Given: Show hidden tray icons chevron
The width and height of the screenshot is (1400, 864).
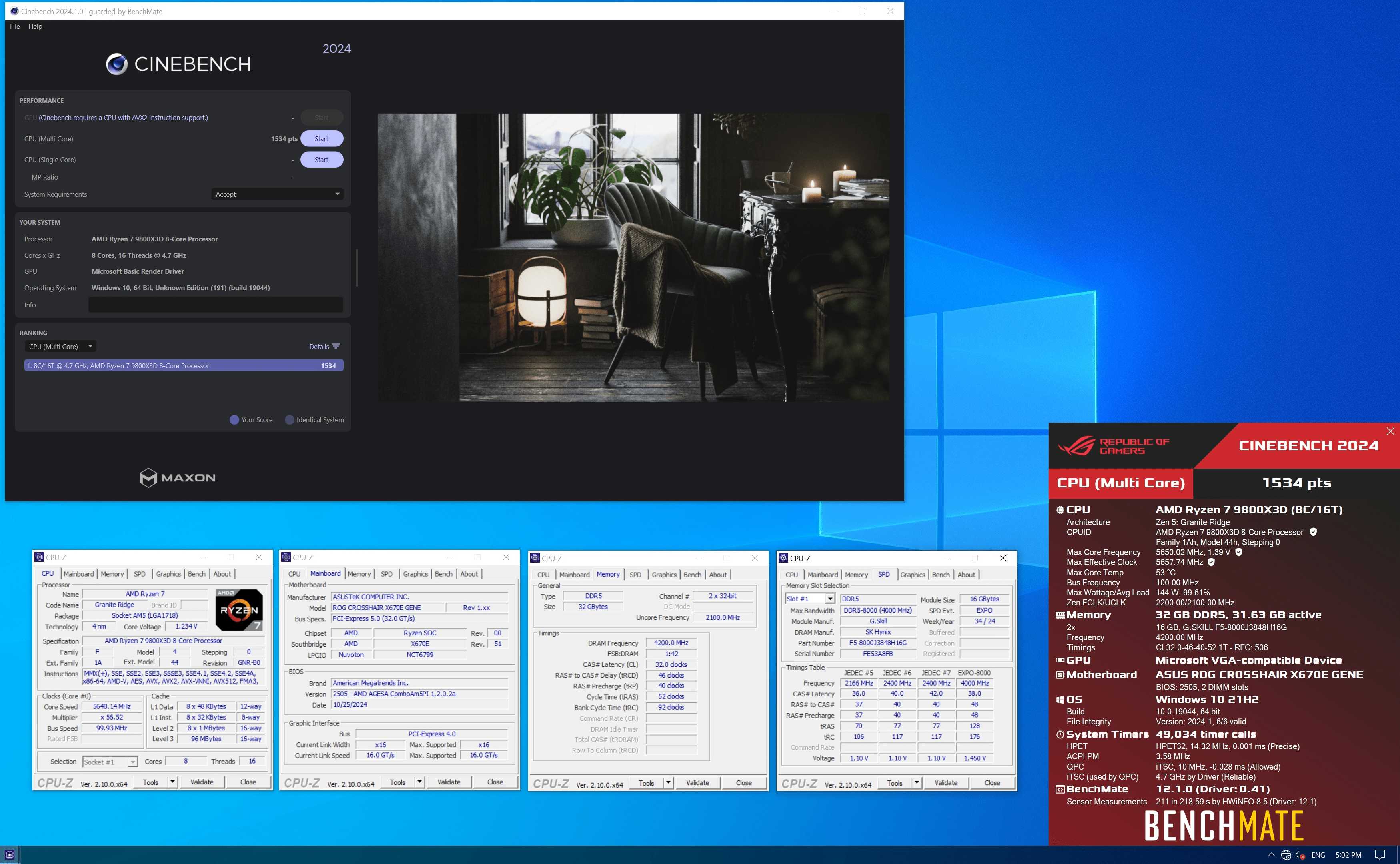Looking at the screenshot, I should pyautogui.click(x=1271, y=855).
